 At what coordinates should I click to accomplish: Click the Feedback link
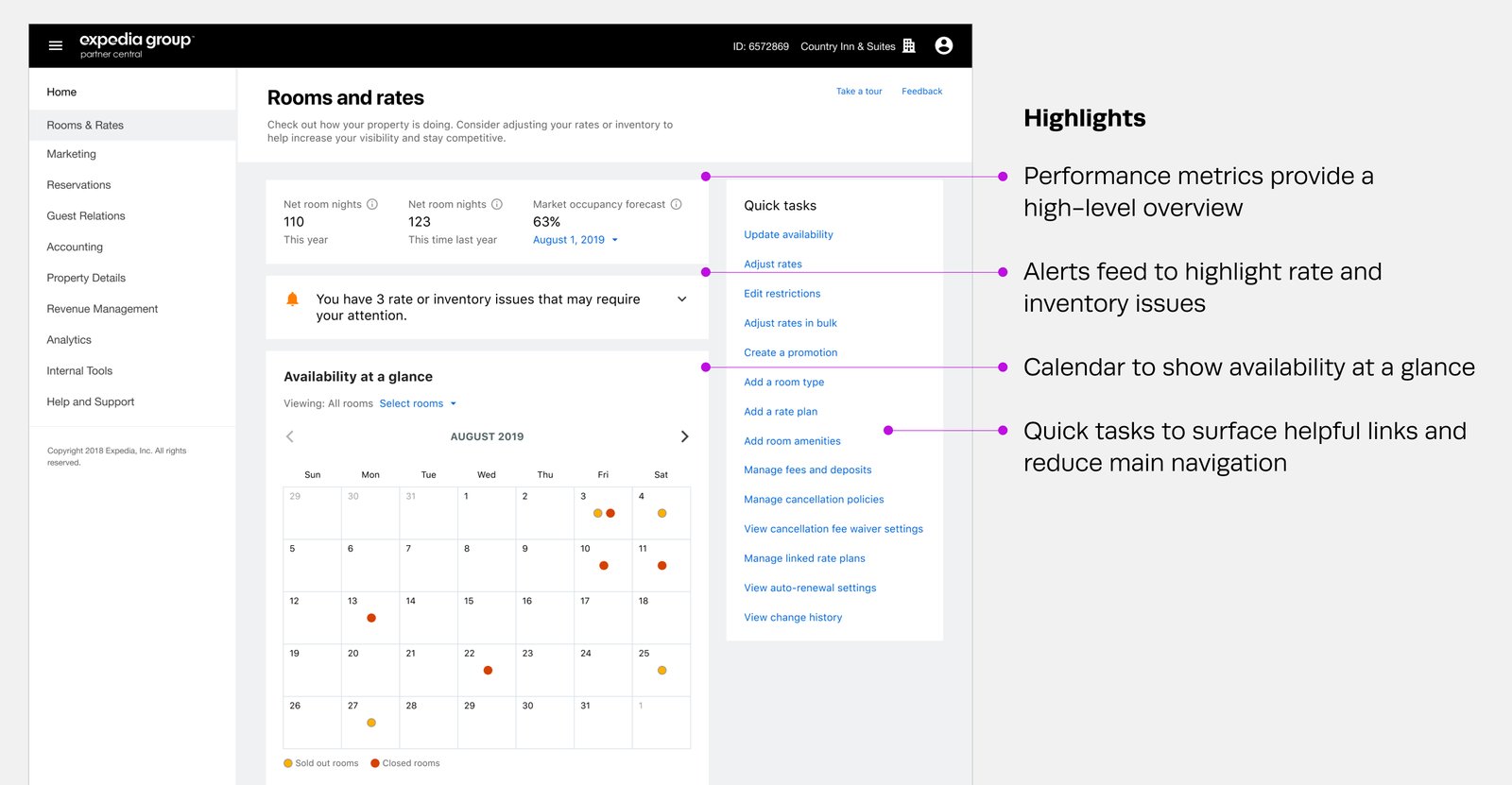tap(921, 92)
